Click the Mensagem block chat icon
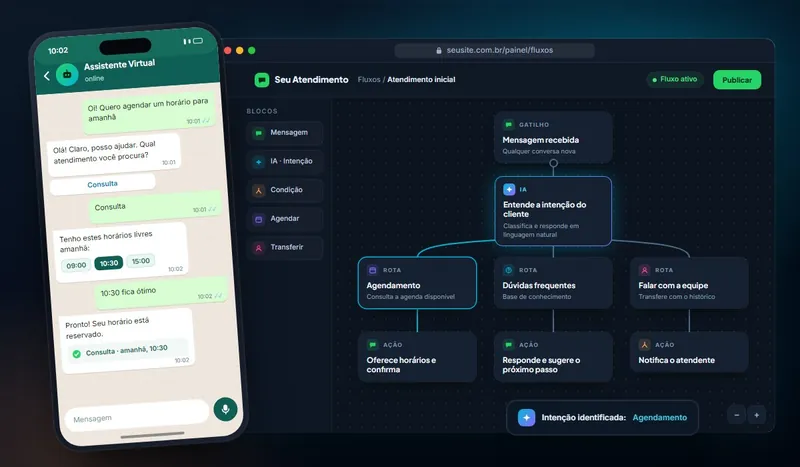 [x=259, y=133]
